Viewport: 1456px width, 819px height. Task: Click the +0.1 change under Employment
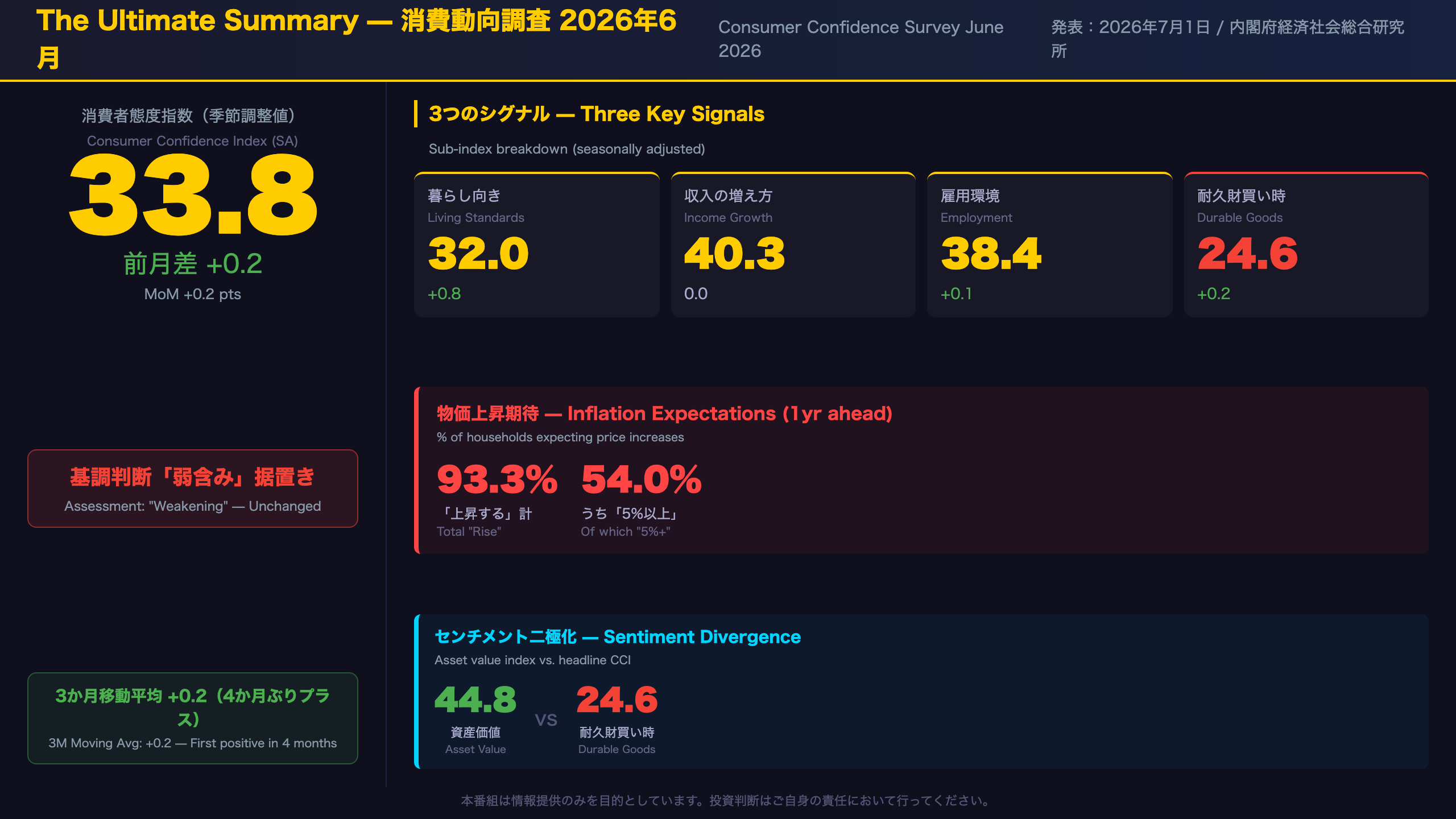(x=956, y=294)
